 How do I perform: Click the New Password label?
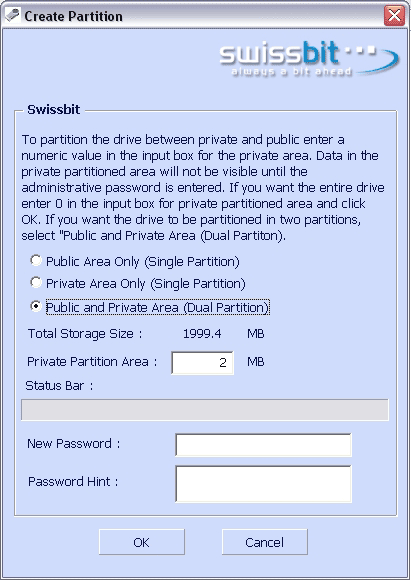(74, 443)
